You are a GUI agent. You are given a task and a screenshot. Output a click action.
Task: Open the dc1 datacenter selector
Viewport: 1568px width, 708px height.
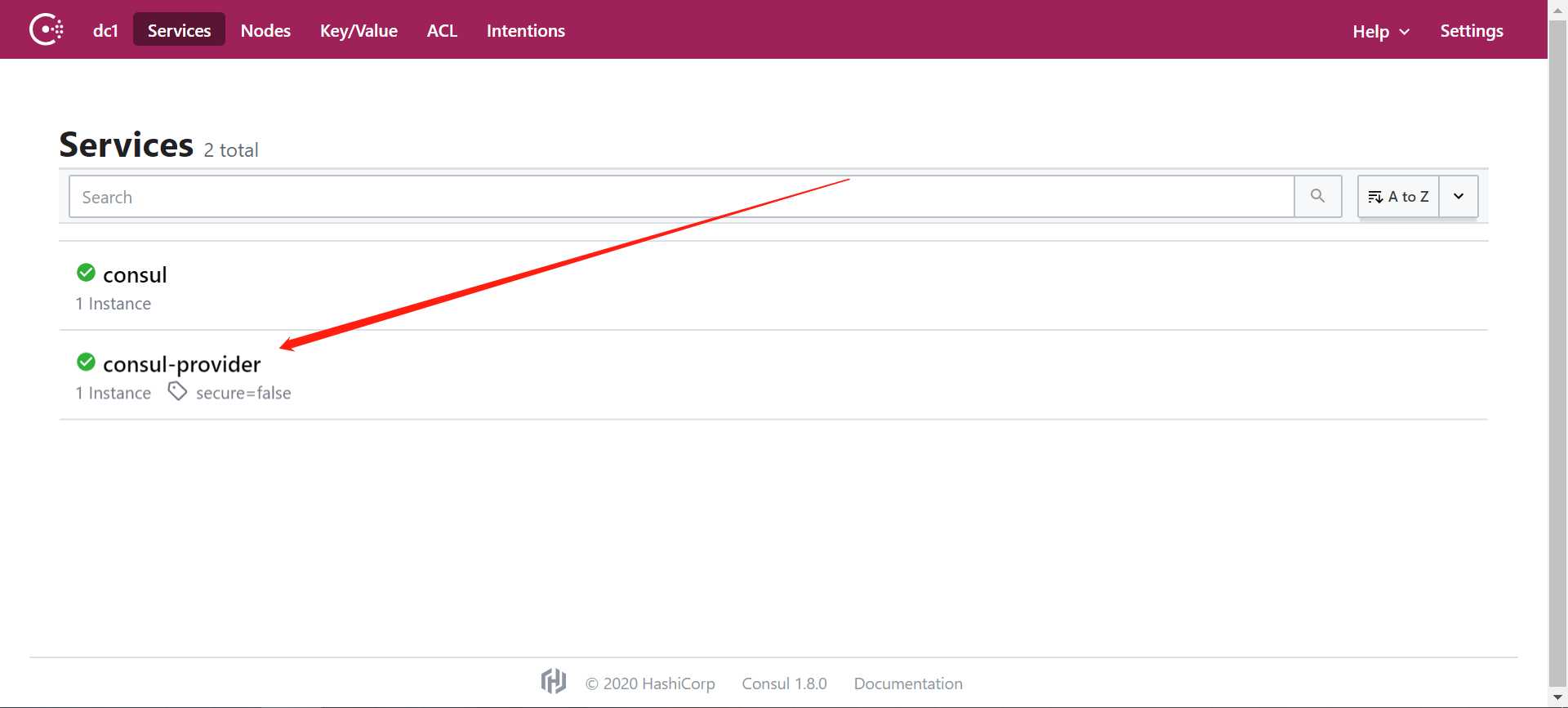(x=105, y=30)
